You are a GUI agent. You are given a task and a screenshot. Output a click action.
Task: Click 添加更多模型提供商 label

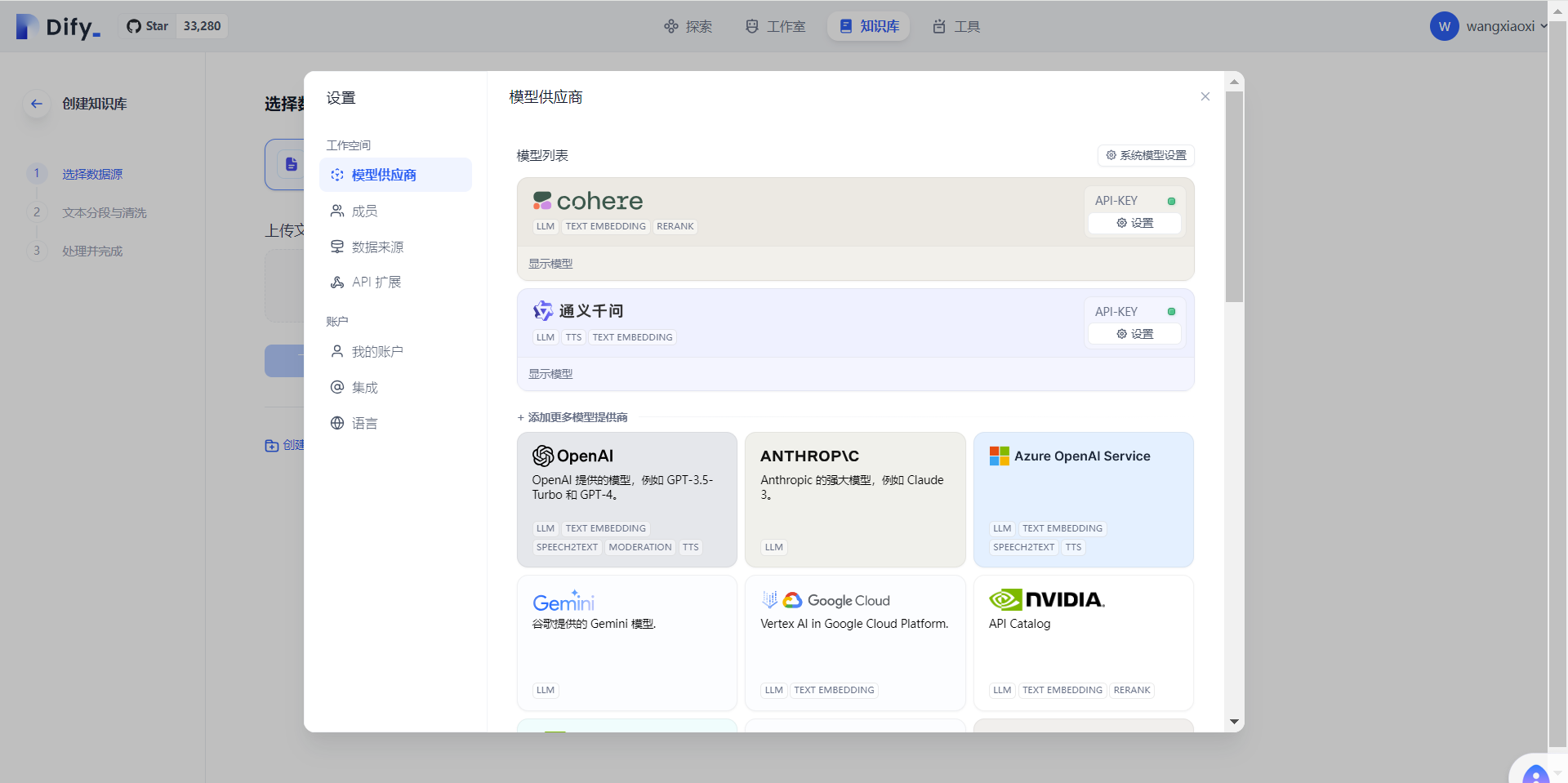[572, 417]
